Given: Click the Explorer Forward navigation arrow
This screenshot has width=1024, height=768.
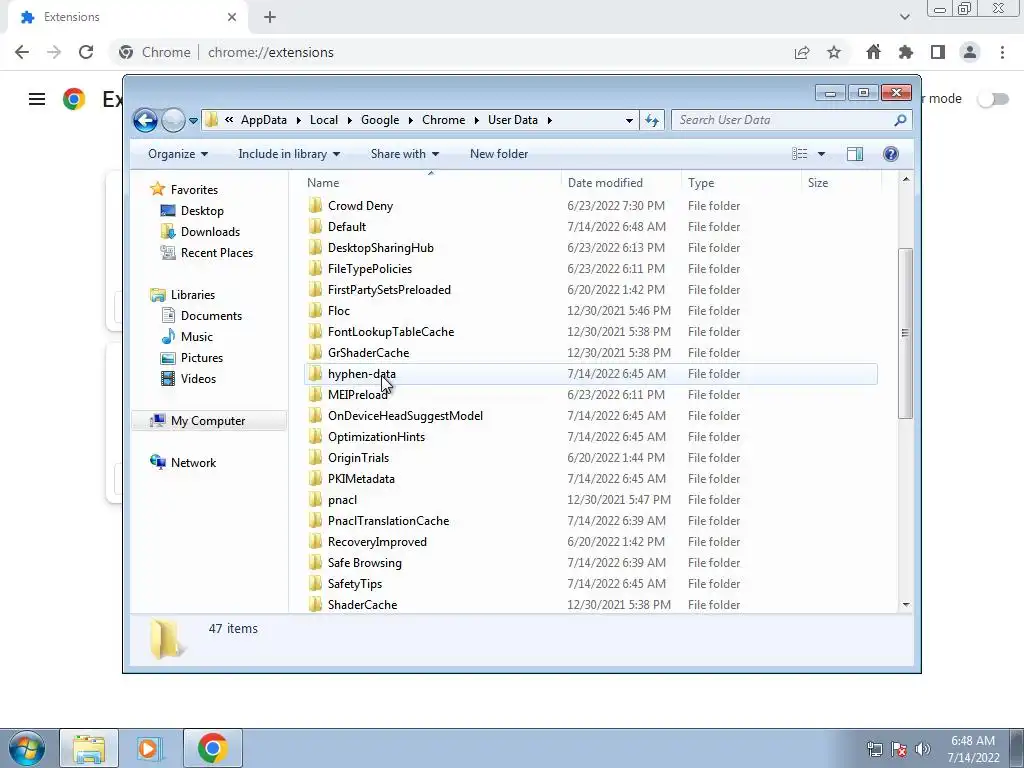Looking at the screenshot, I should [x=173, y=120].
